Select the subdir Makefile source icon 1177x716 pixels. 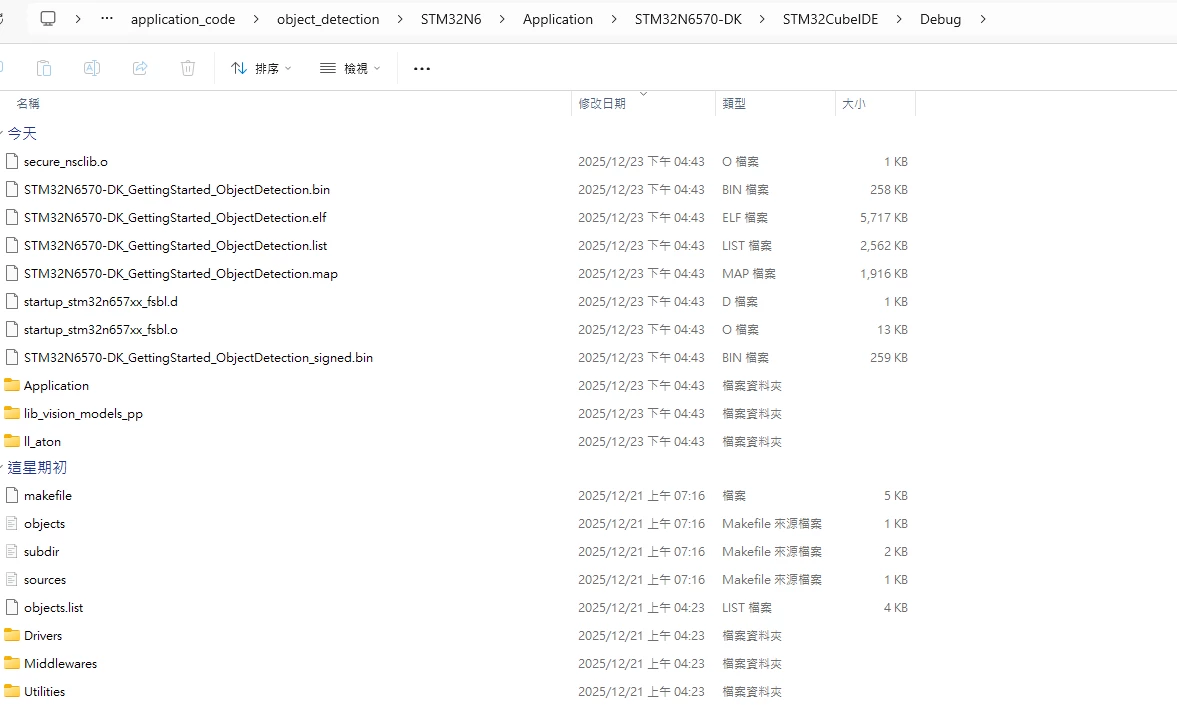pyautogui.click(x=11, y=551)
